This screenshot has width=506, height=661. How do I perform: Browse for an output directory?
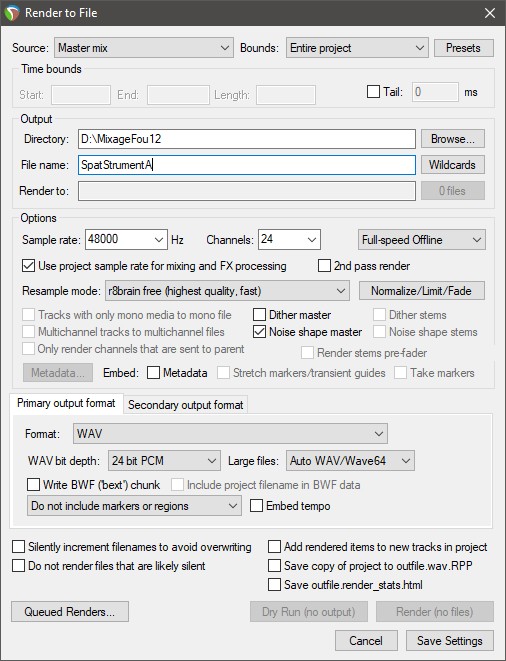(x=452, y=139)
